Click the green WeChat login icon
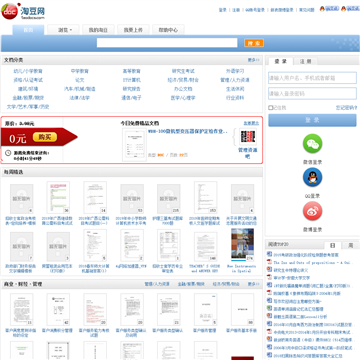 312,144
